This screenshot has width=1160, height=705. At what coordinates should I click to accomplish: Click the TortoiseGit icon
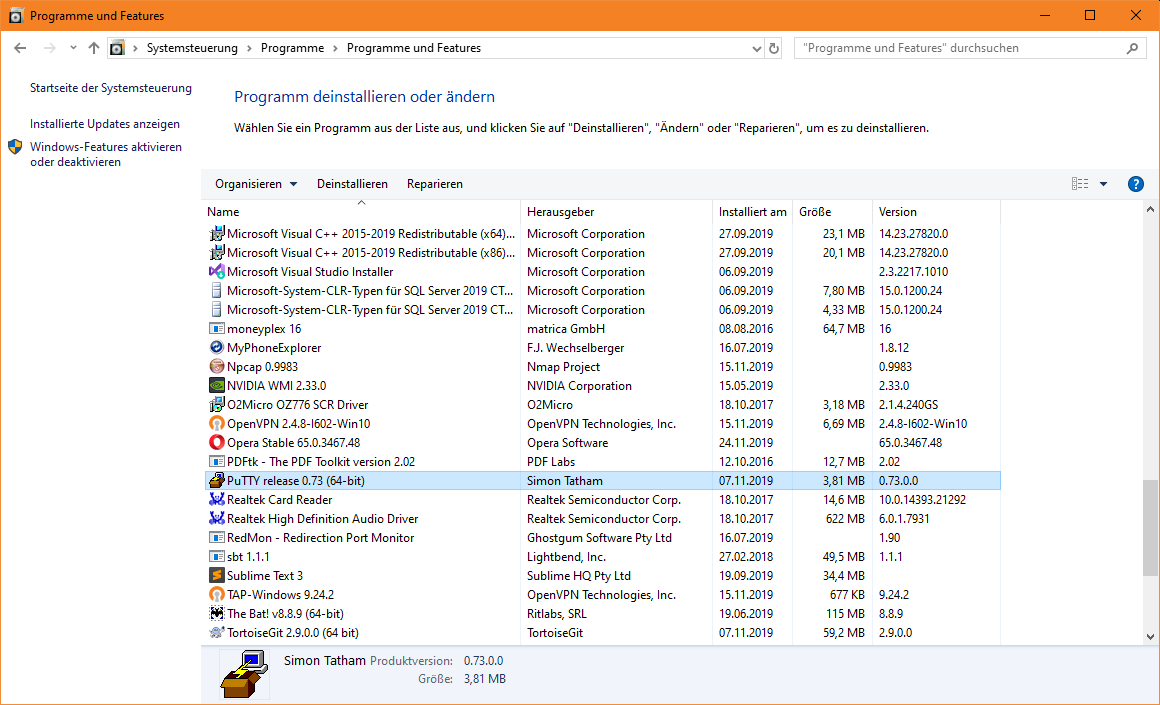coord(217,632)
